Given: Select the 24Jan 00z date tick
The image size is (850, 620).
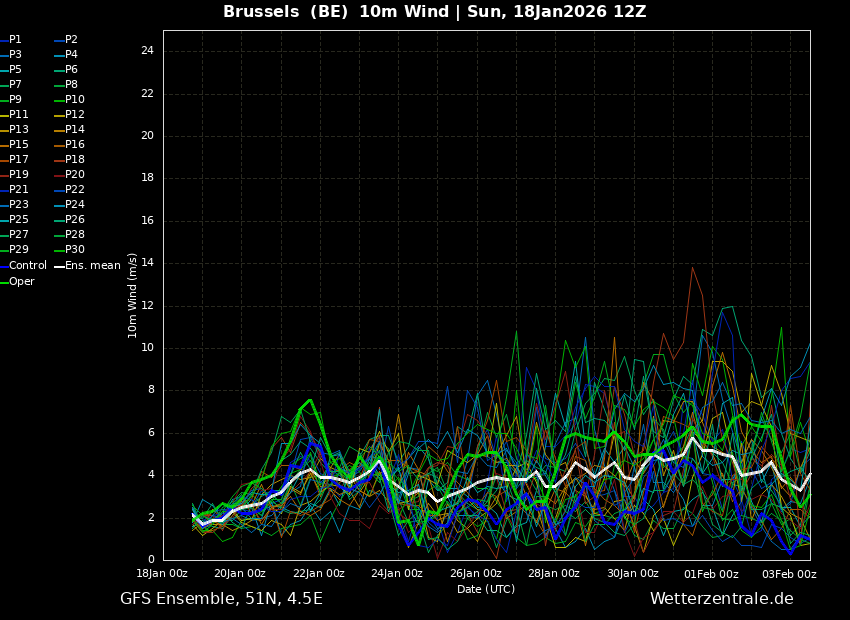Looking at the screenshot, I should (x=397, y=574).
